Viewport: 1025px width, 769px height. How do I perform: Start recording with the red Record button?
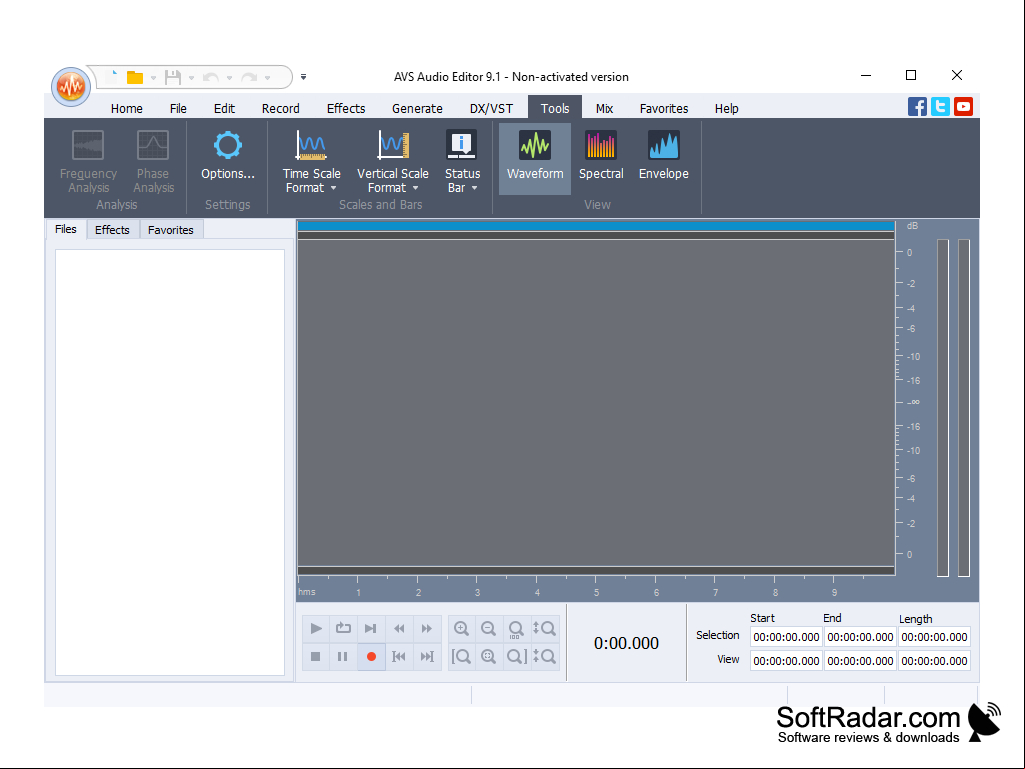point(371,657)
